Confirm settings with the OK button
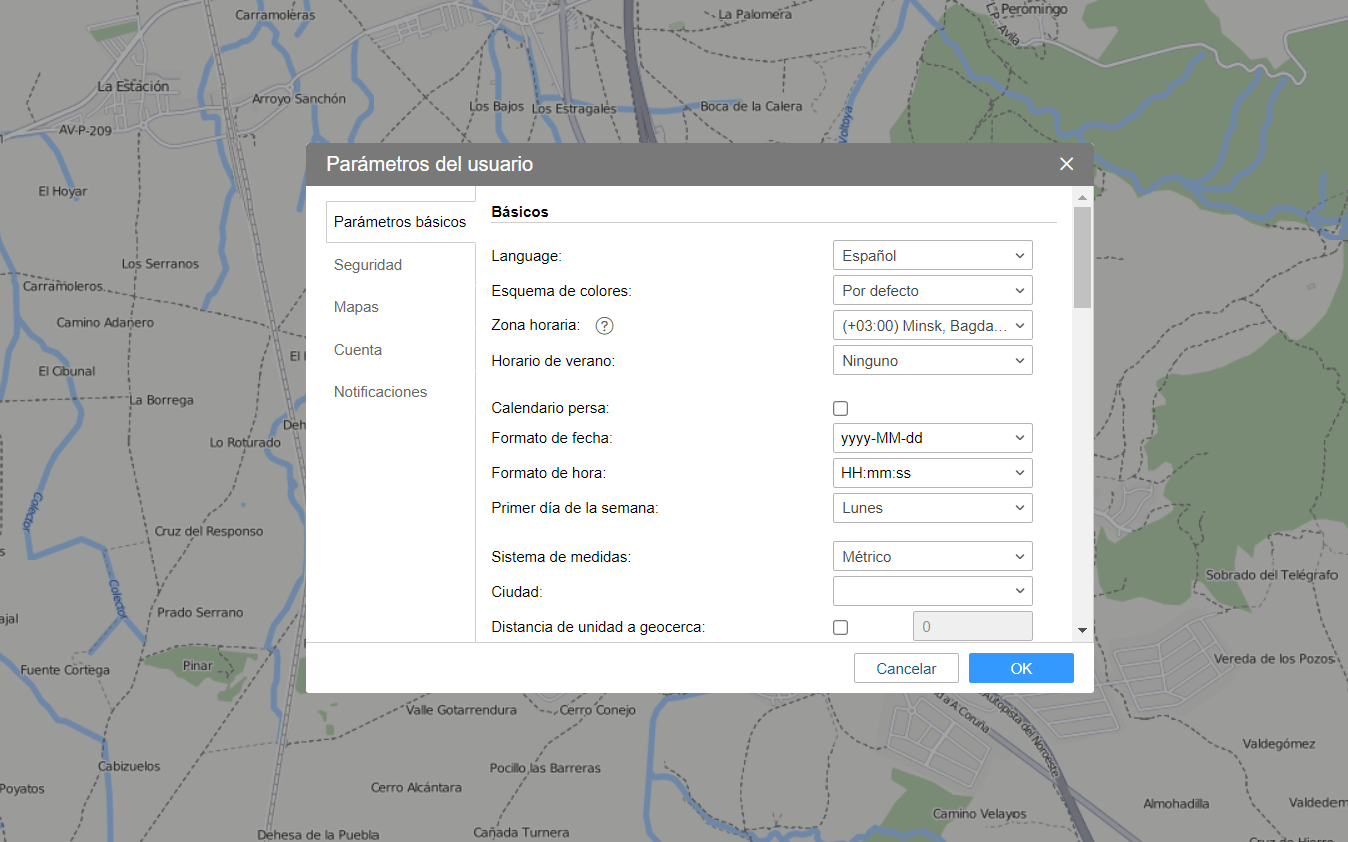The width and height of the screenshot is (1348, 842). (x=1020, y=668)
